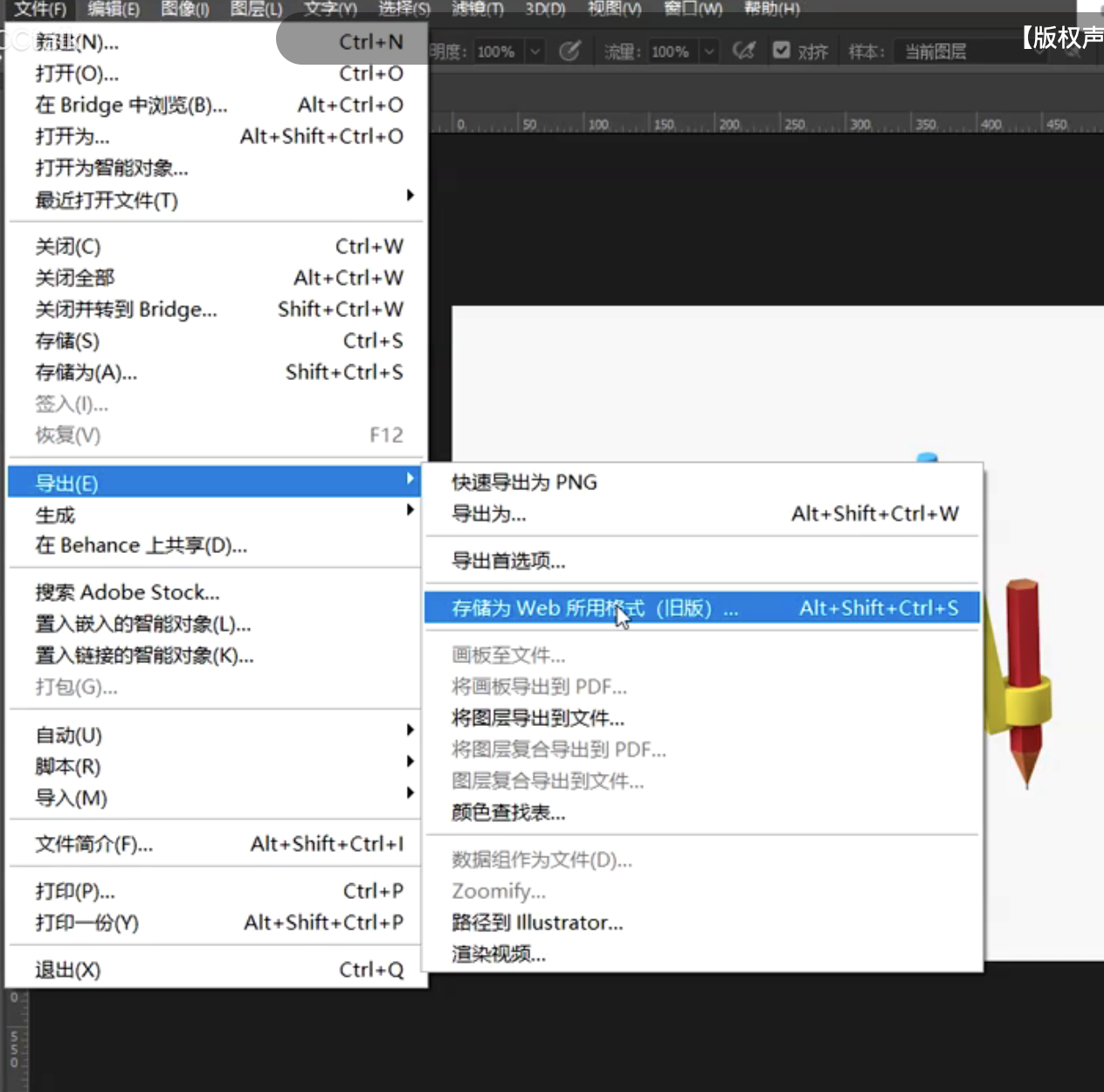Screen dimensions: 1104x1092
Task: Toggle pressure-for-opacity icon in options bar
Action: click(x=569, y=51)
